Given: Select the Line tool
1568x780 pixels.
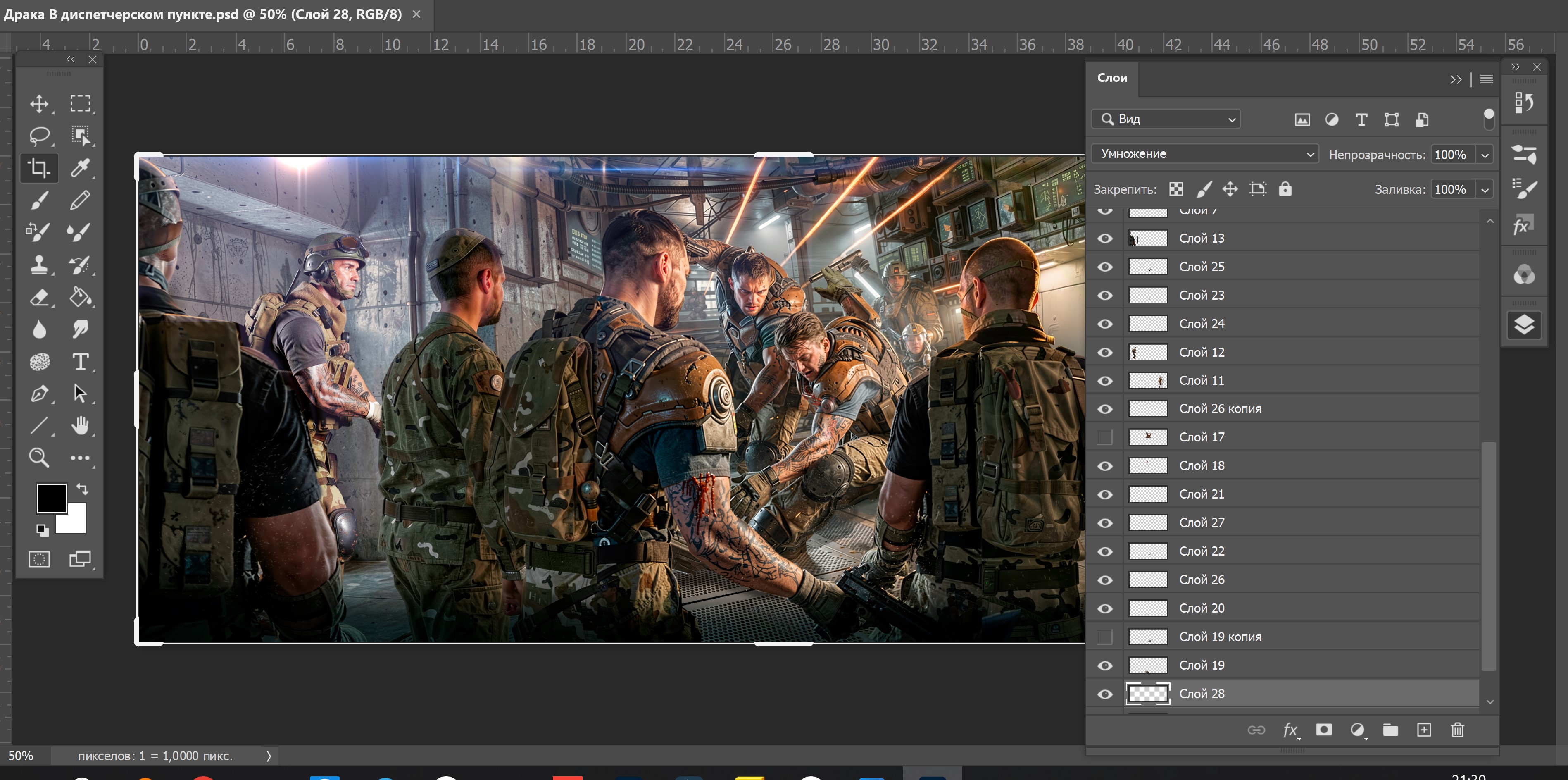Looking at the screenshot, I should tap(40, 426).
